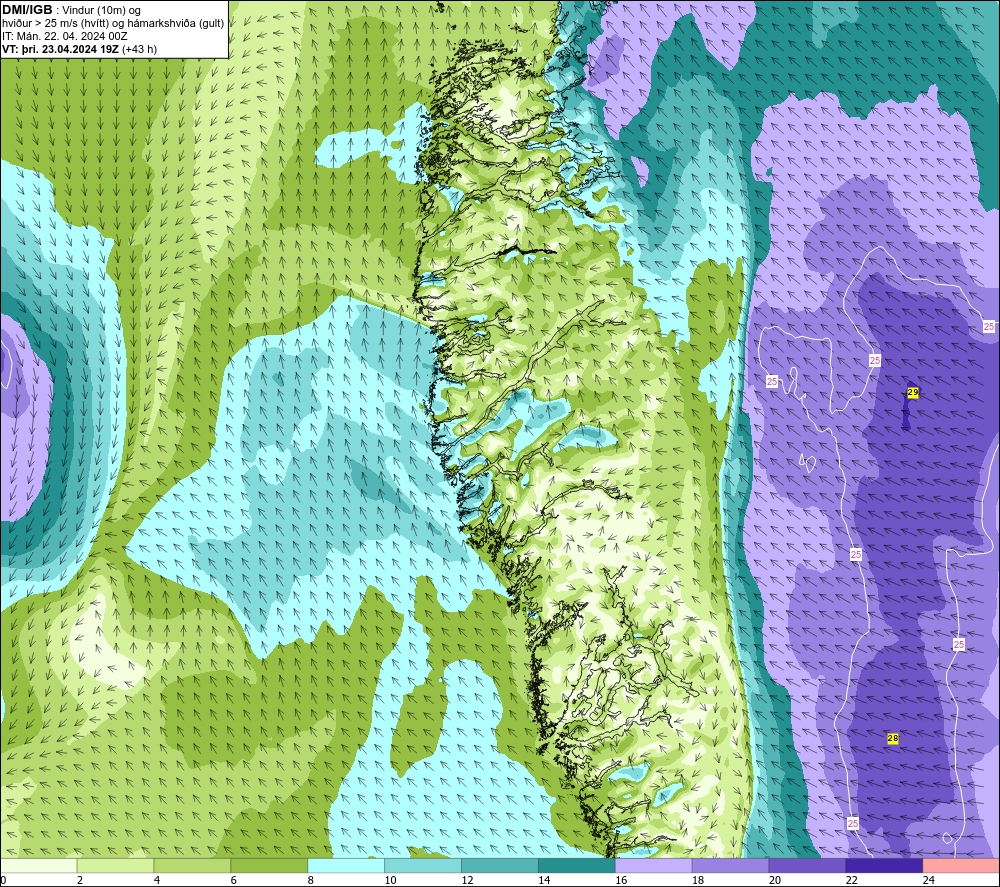This screenshot has height=887, width=1000.
Task: Select the legend scale value "20"
Action: (775, 880)
